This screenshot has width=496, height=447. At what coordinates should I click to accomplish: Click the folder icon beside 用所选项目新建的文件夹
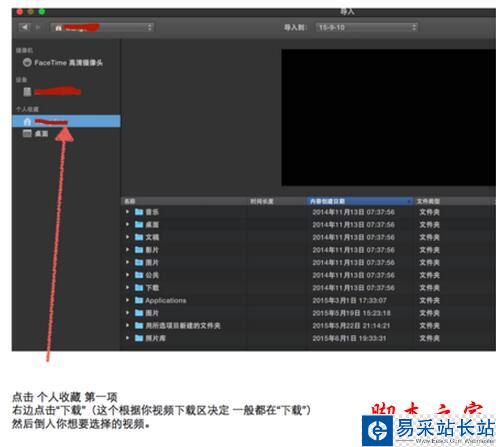(139, 325)
